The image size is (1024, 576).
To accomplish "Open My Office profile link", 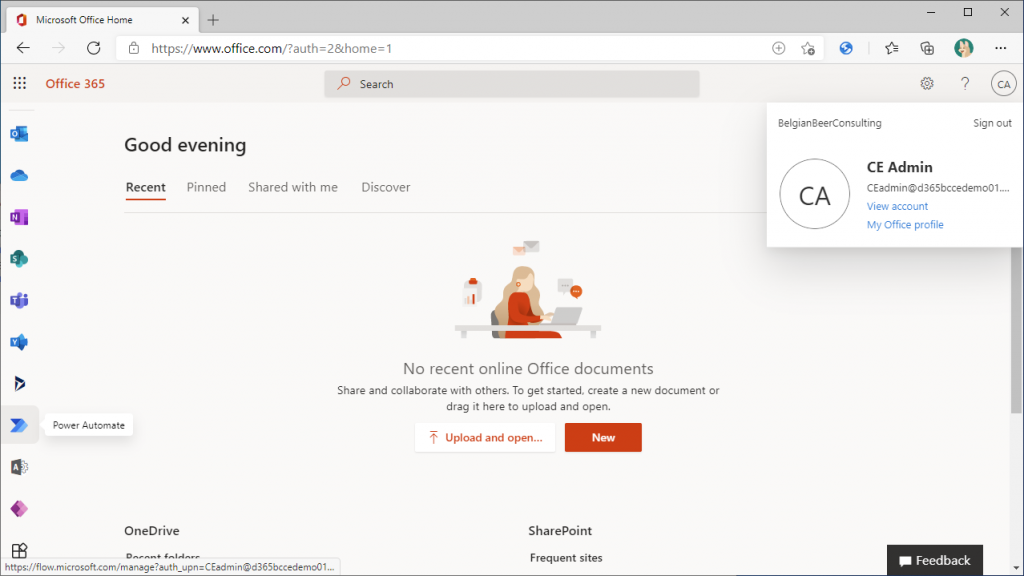I will (x=904, y=225).
